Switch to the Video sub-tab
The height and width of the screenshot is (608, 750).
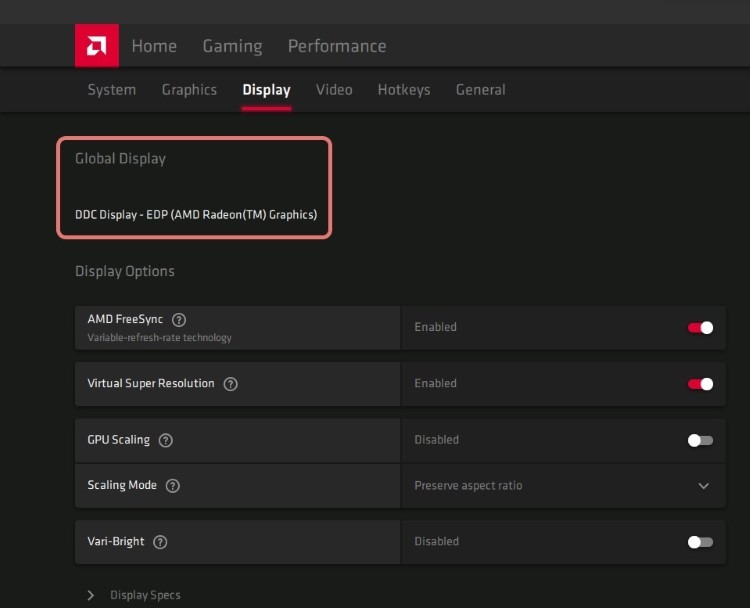pos(334,89)
